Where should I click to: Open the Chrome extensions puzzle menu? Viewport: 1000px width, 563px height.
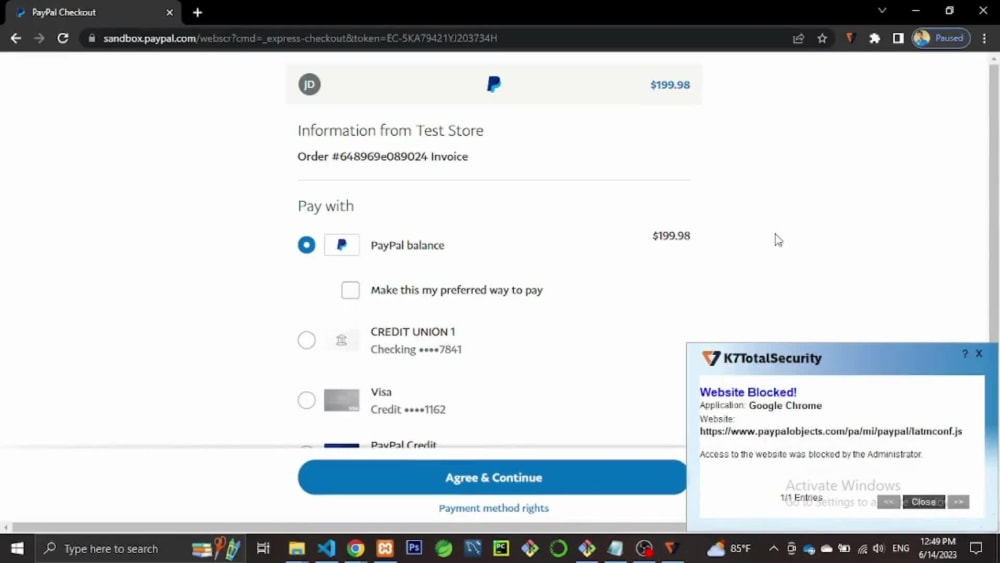[874, 38]
